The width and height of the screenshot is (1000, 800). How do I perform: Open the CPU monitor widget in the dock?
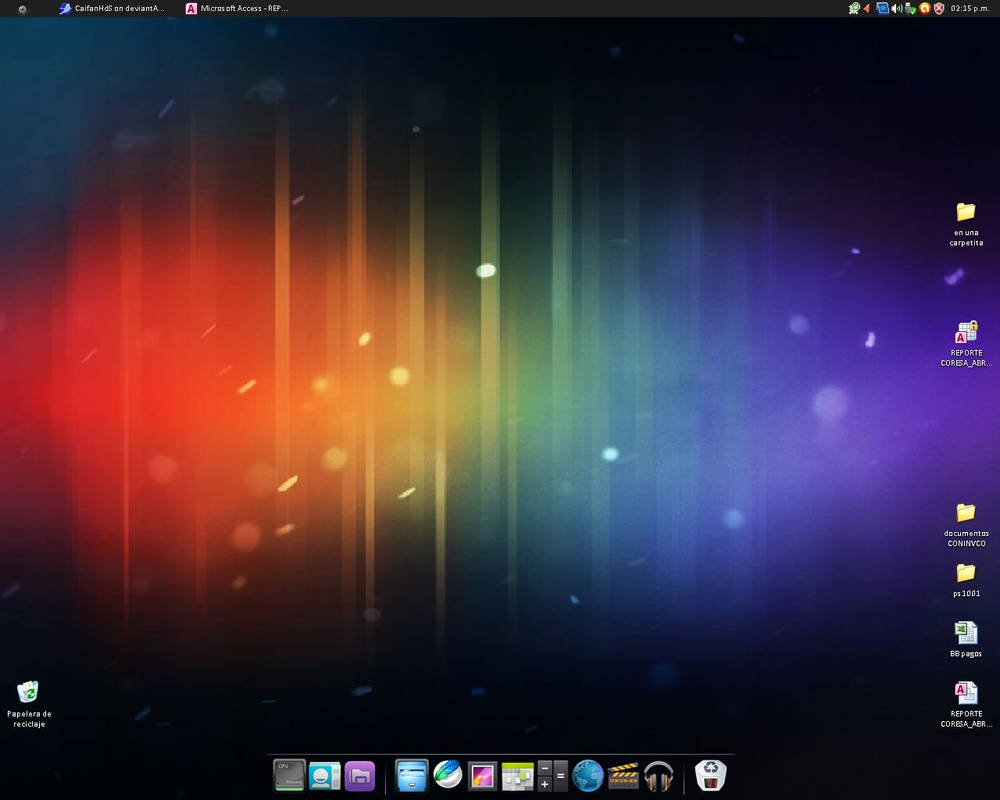288,775
